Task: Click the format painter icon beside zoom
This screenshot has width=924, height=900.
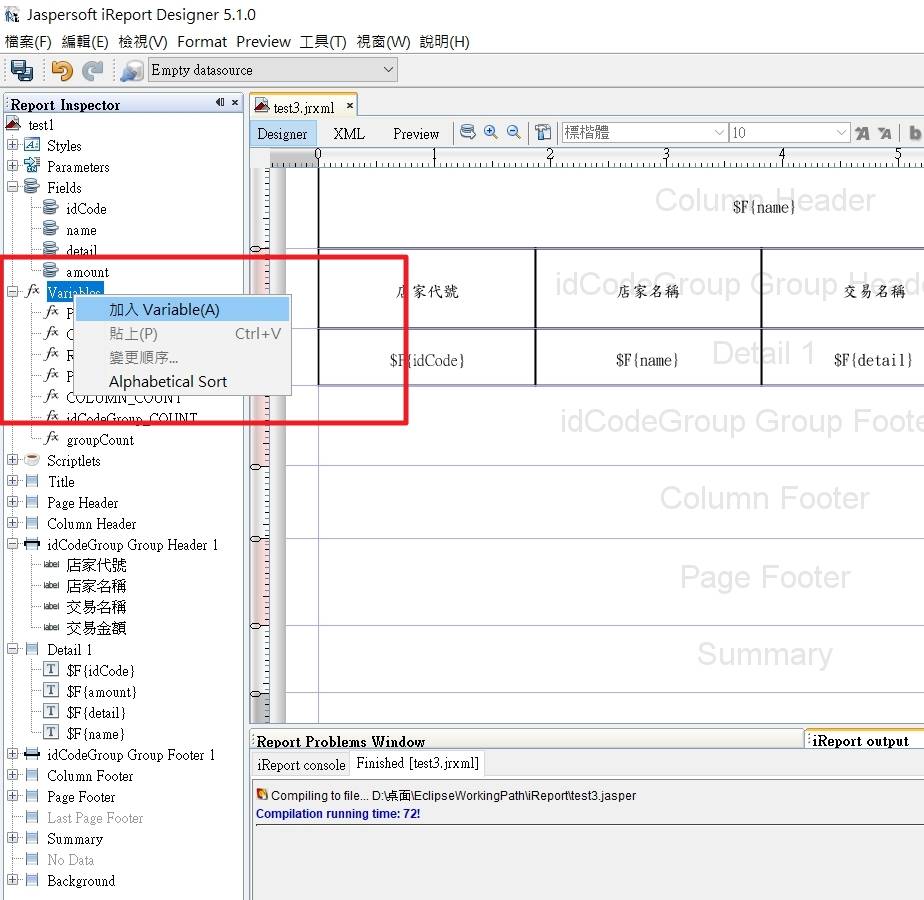Action: (543, 132)
